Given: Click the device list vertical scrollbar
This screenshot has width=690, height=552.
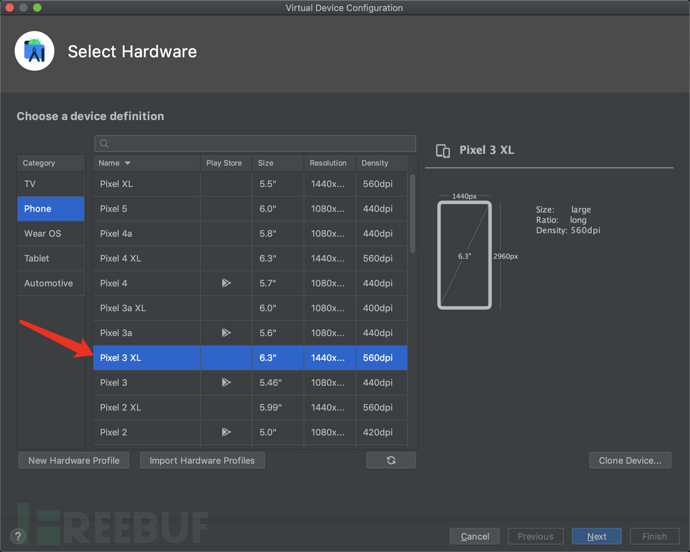Looking at the screenshot, I should point(412,213).
